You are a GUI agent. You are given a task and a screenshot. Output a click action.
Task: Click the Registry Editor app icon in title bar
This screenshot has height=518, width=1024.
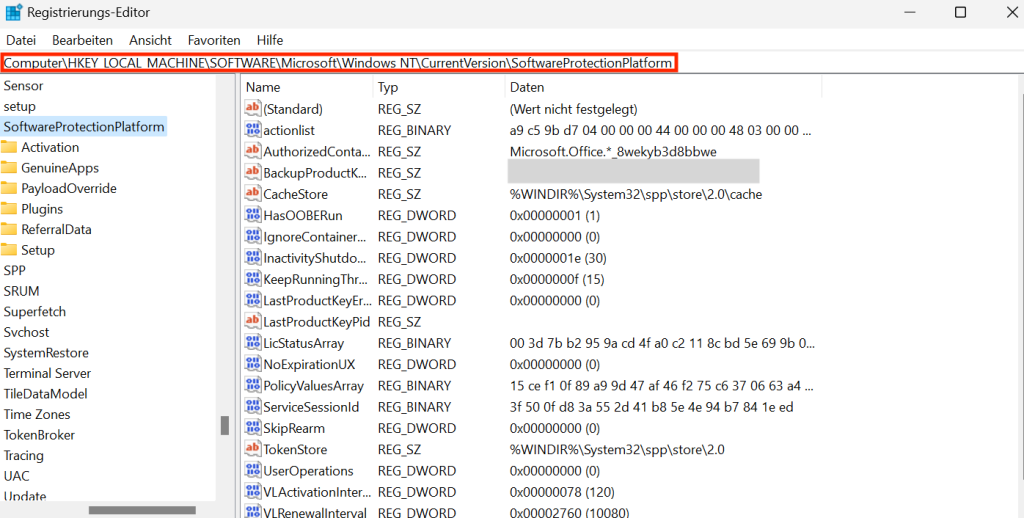click(14, 12)
